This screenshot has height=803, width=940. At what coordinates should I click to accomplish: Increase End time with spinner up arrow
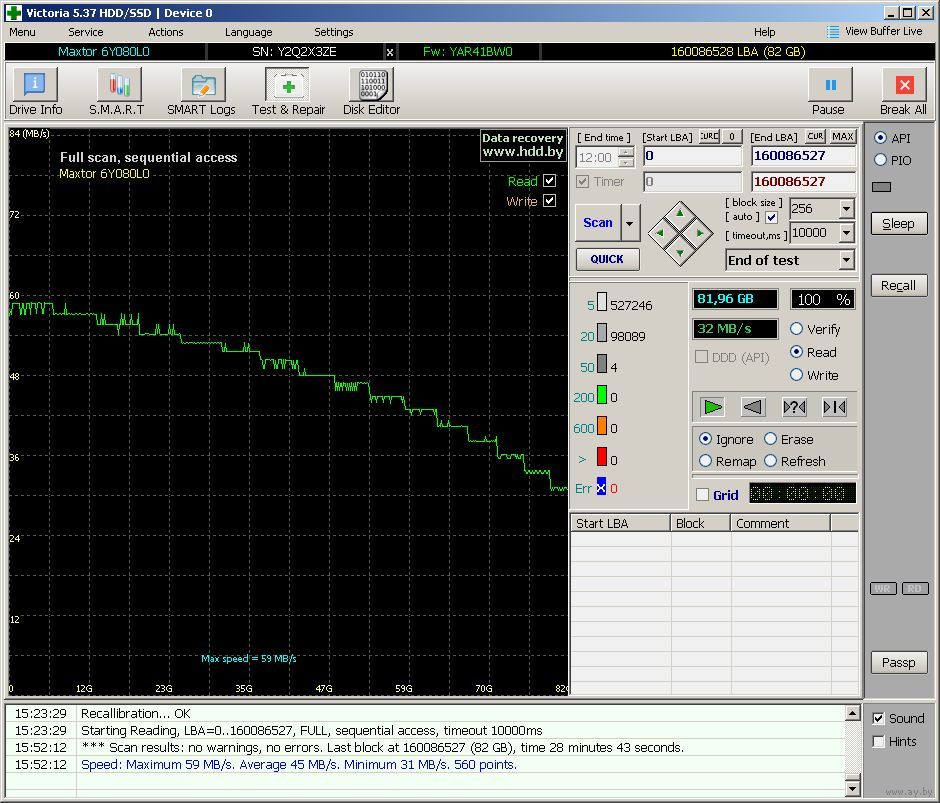tap(626, 152)
